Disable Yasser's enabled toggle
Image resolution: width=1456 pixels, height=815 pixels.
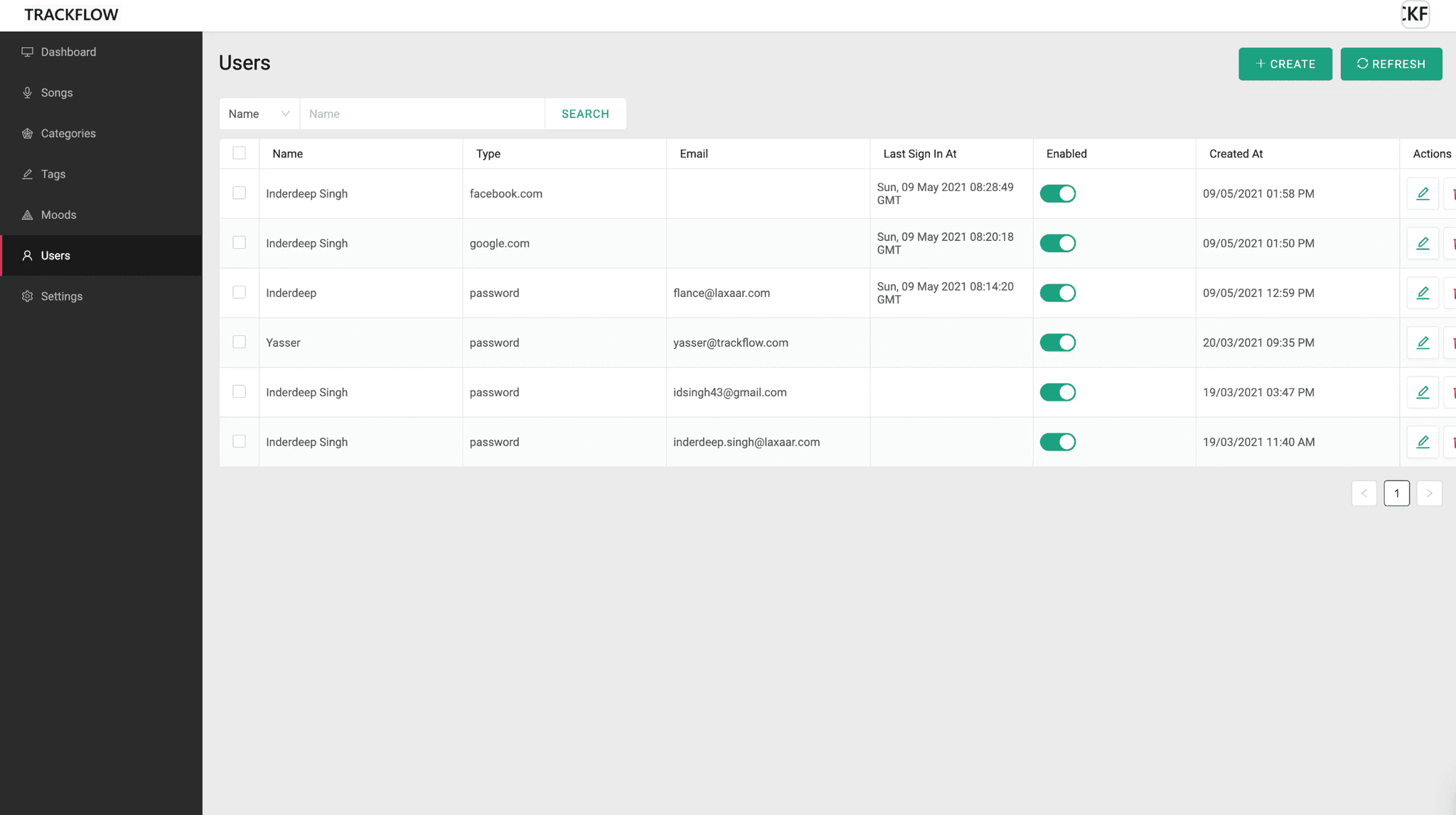click(x=1058, y=342)
